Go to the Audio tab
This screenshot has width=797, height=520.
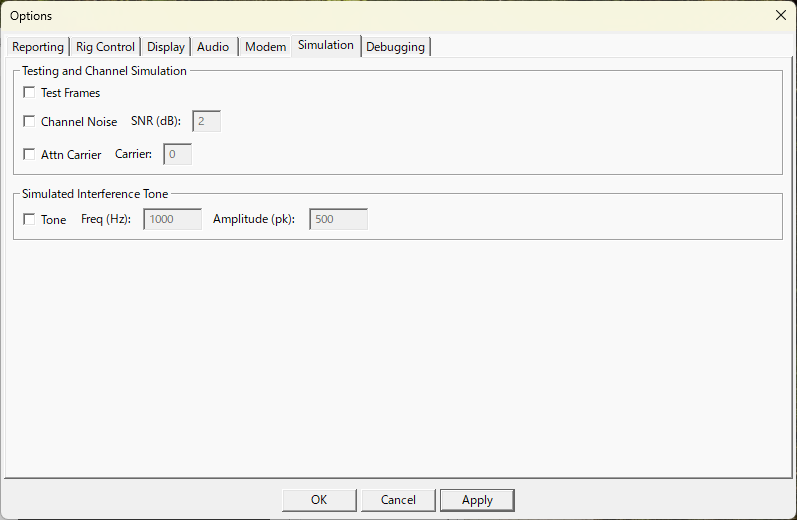213,47
